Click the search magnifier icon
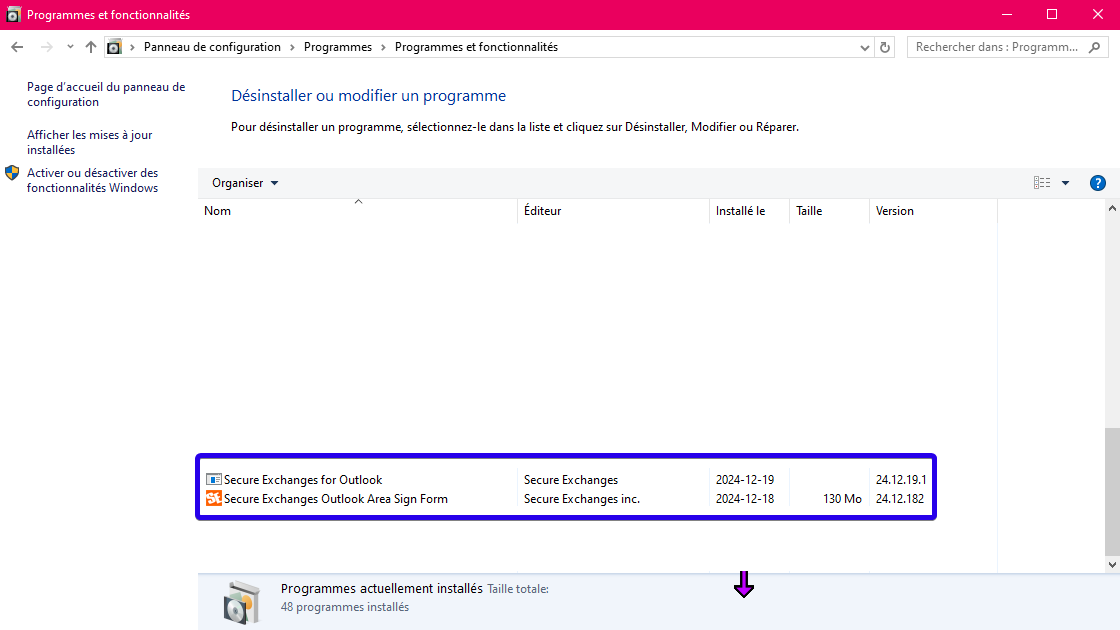This screenshot has width=1120, height=630. pyautogui.click(x=1094, y=47)
